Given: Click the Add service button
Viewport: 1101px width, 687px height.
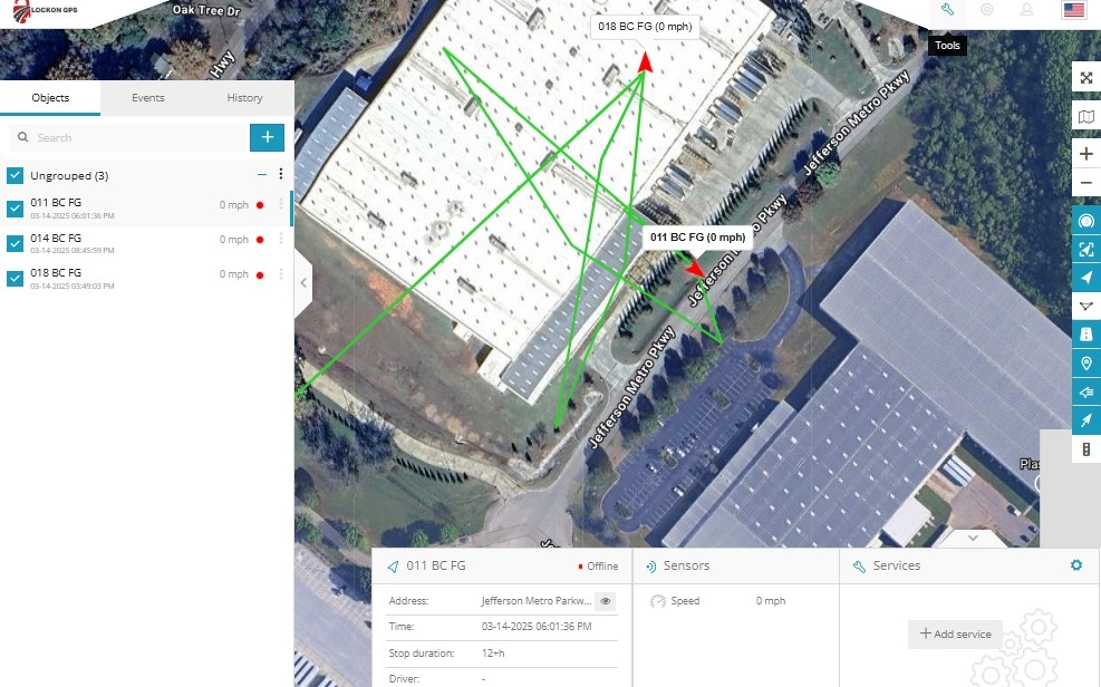Looking at the screenshot, I should [x=955, y=634].
